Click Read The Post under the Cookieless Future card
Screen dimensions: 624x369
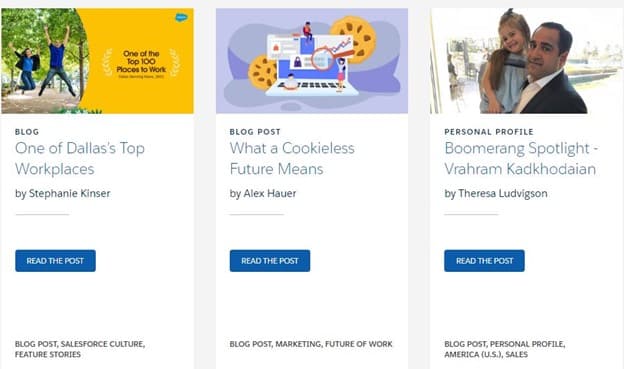tap(270, 261)
